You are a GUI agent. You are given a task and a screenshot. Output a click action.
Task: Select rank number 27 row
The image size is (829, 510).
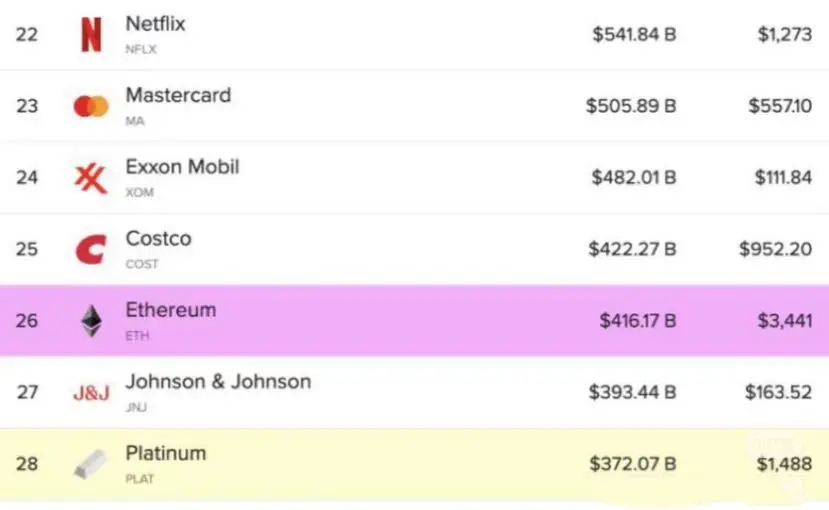point(414,393)
